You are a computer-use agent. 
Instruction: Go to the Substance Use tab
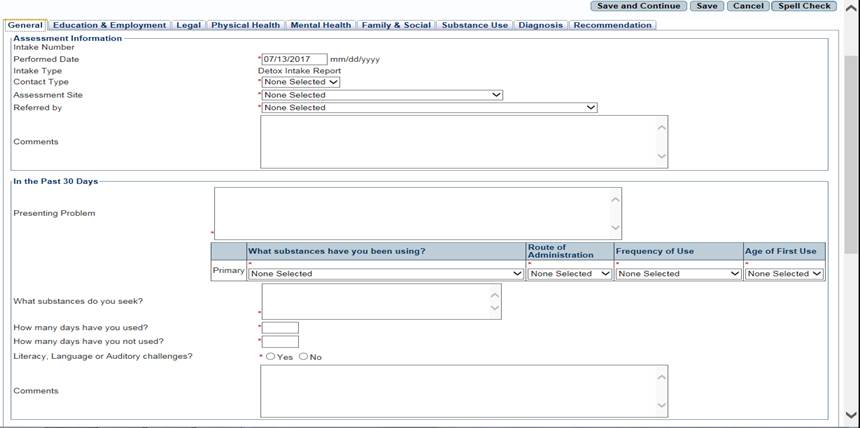(x=475, y=25)
